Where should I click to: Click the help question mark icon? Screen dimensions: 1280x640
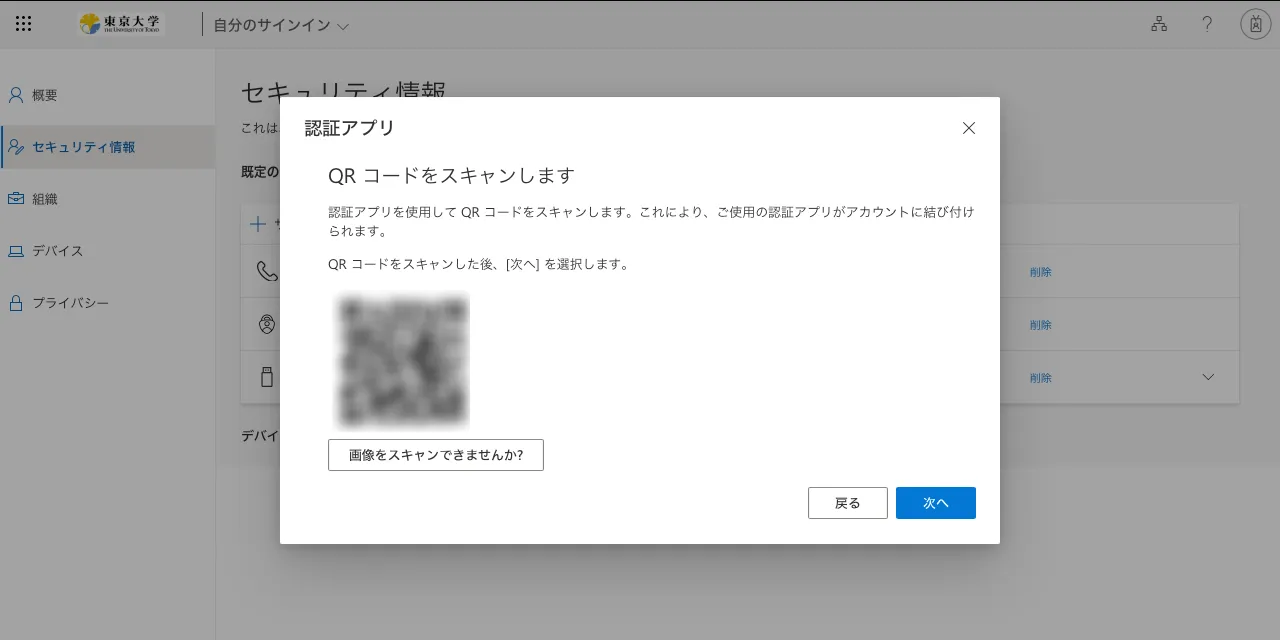click(x=1207, y=24)
